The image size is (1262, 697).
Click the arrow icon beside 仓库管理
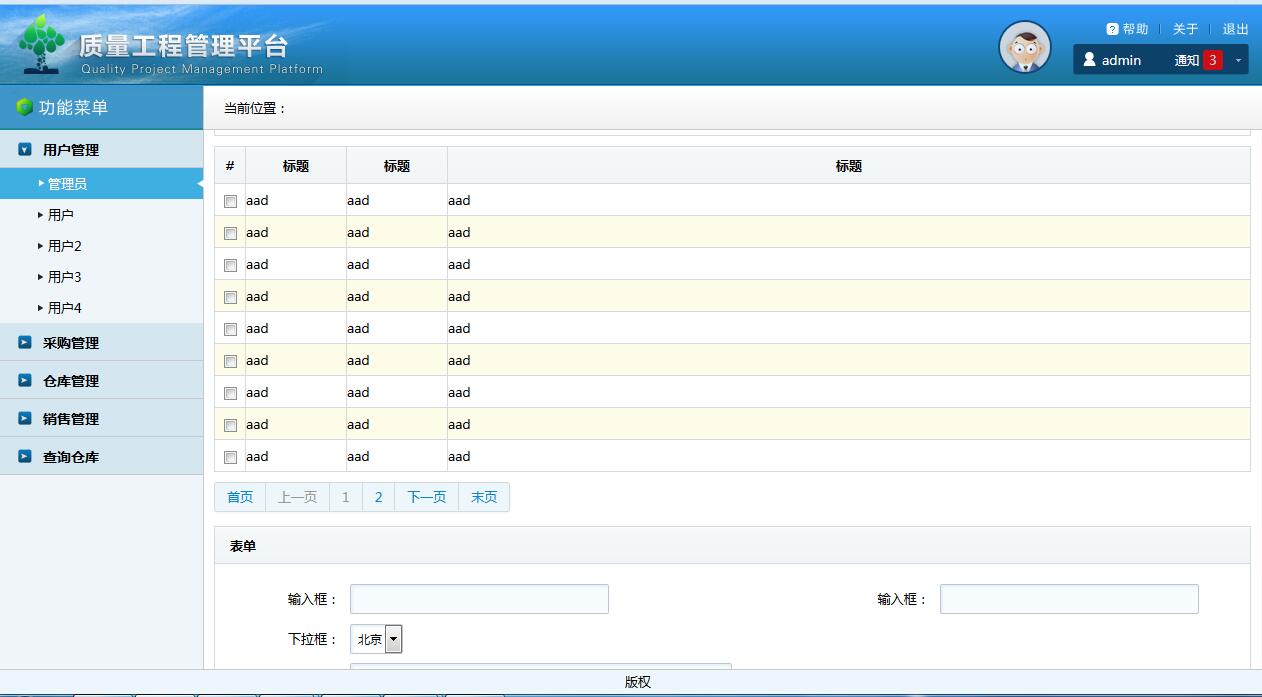pyautogui.click(x=25, y=380)
